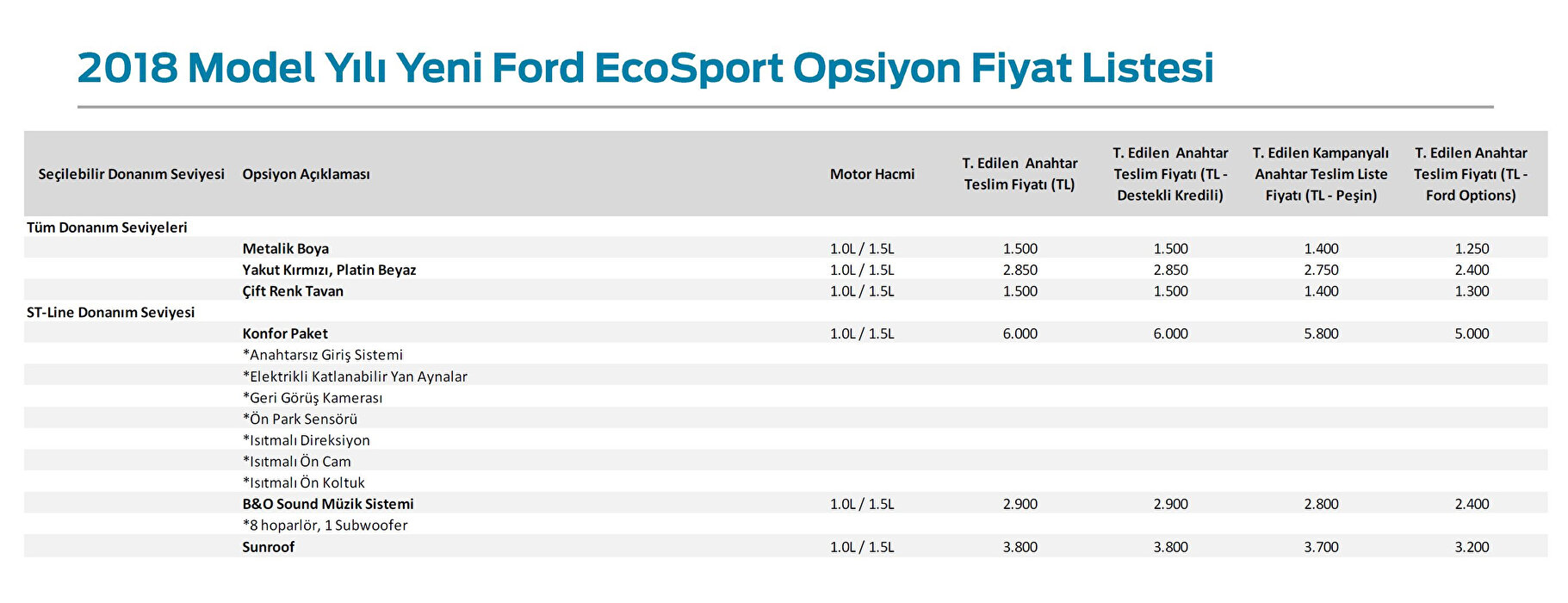Select the Kampanyalı Peşin price column header
This screenshot has width=1568, height=603.
click(x=1321, y=174)
